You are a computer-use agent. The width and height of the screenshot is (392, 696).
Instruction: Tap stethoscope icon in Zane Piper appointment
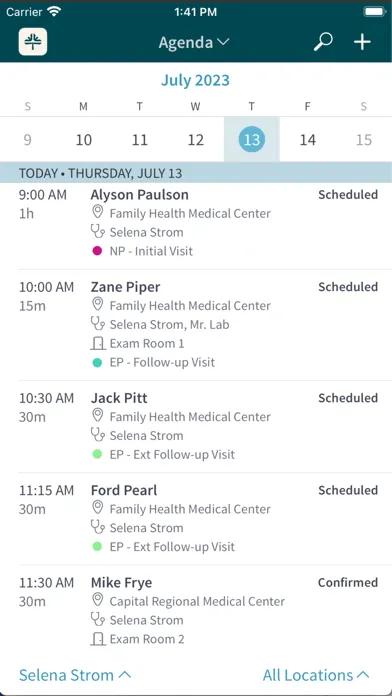click(x=97, y=324)
